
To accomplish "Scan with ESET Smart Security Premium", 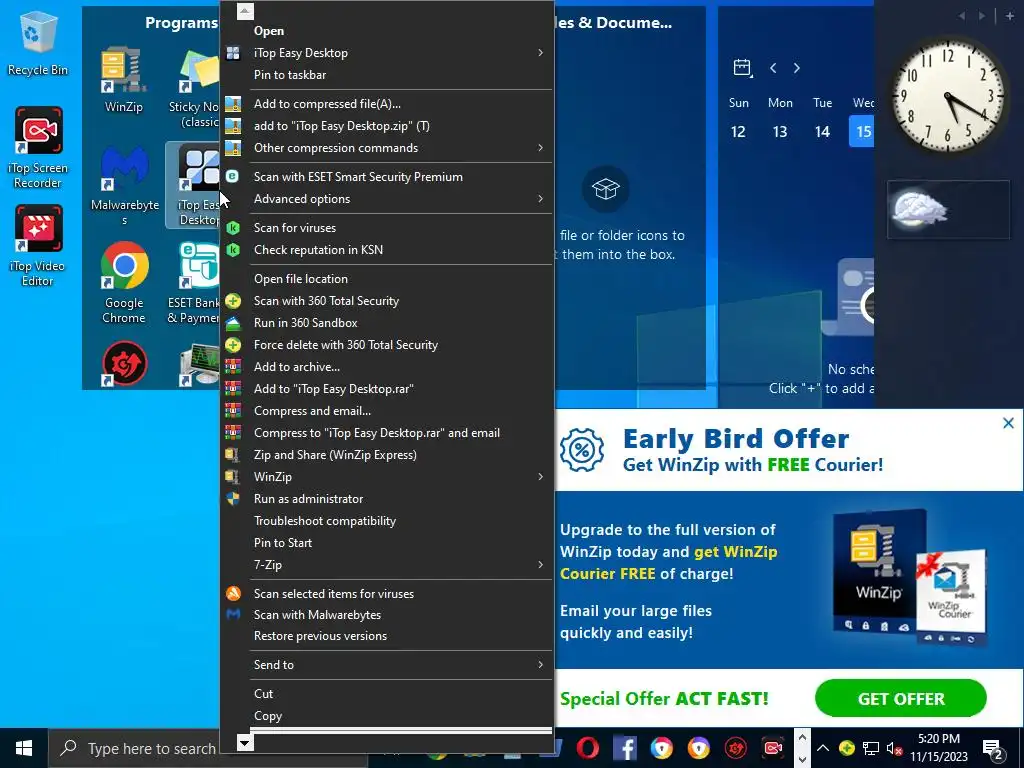I will pos(387,177).
